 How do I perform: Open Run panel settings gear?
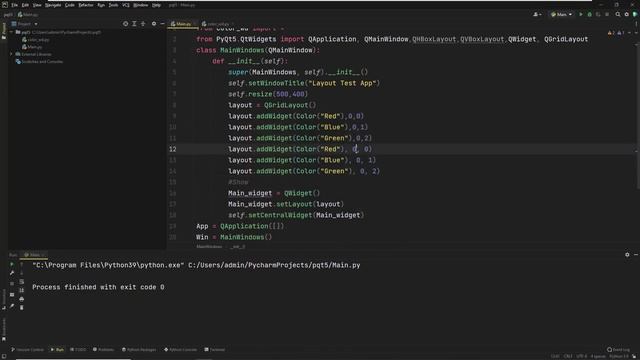[627, 255]
